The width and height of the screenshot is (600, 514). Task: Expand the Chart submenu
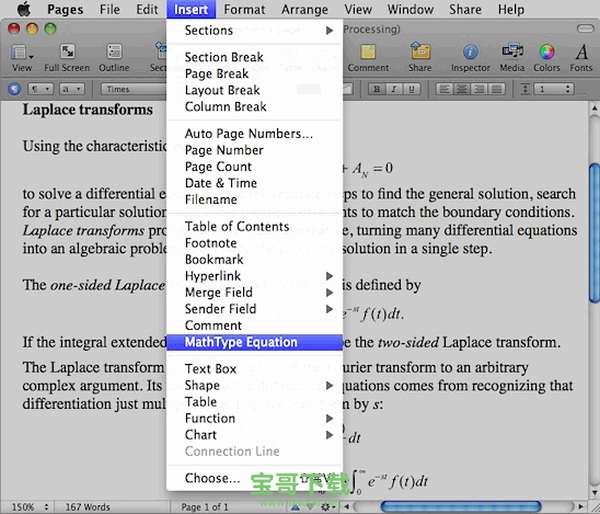click(x=255, y=435)
